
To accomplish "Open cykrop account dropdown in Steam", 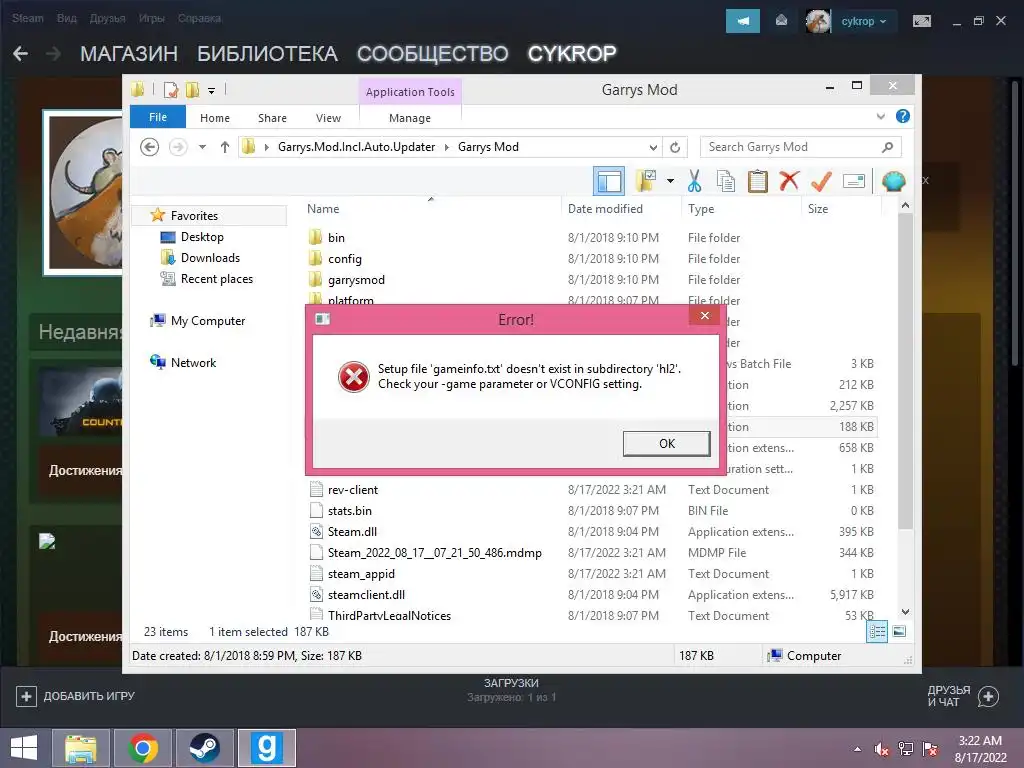I will (x=863, y=22).
